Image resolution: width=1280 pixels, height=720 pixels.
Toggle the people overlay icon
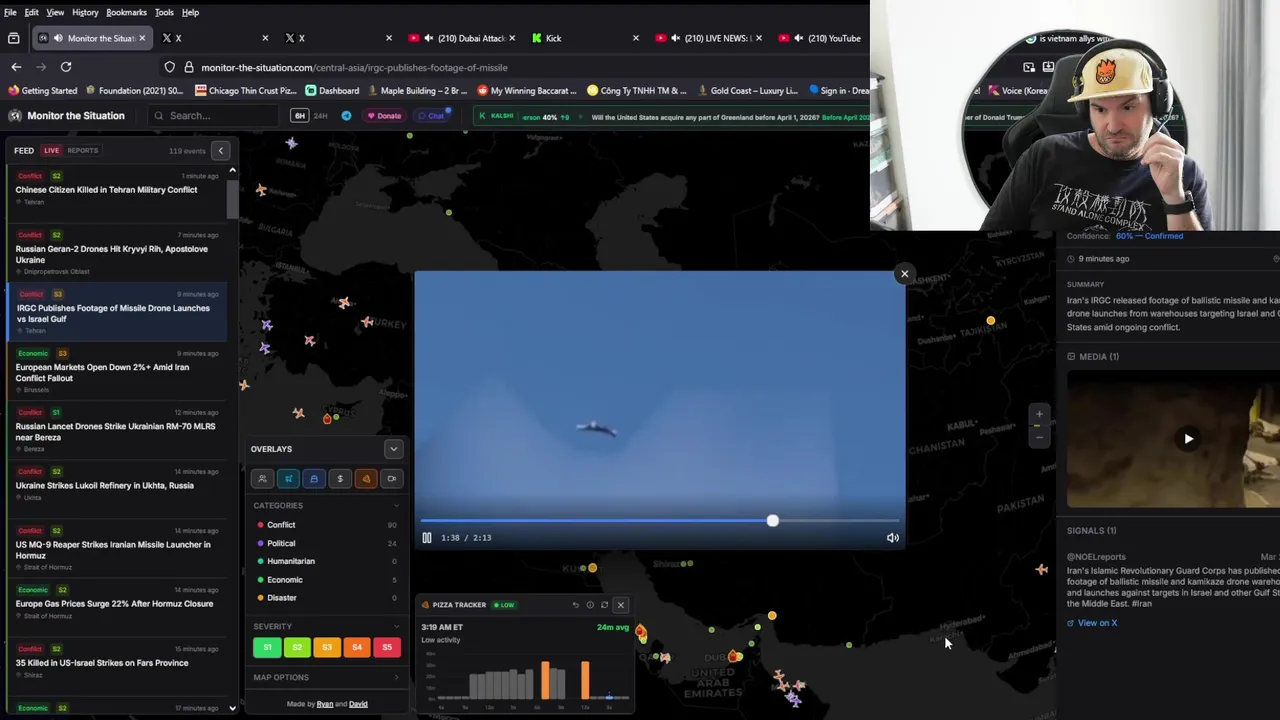click(262, 479)
